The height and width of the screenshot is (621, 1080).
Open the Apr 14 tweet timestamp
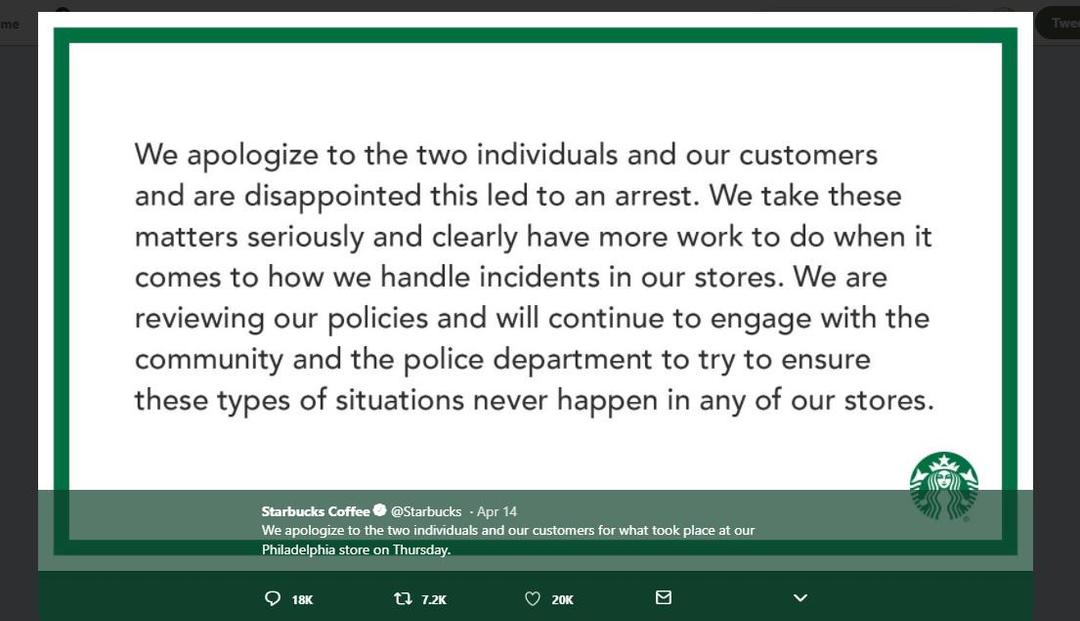(x=497, y=512)
